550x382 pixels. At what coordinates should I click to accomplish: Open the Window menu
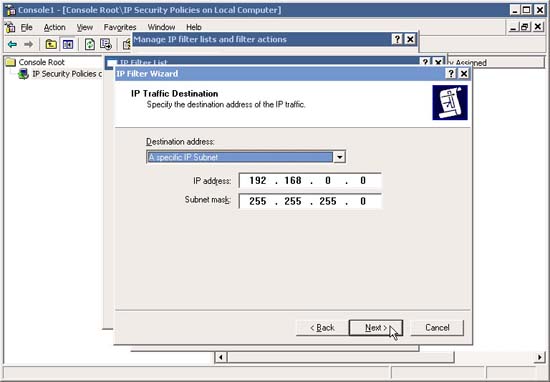pos(161,27)
